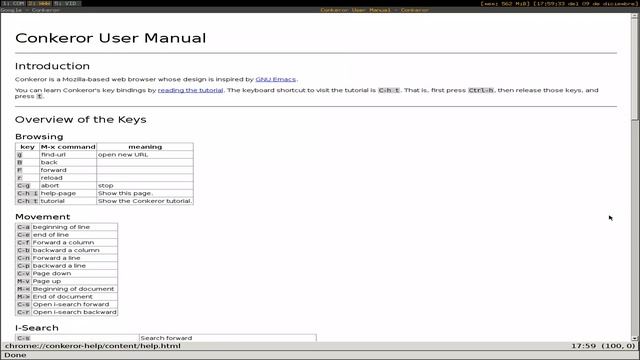640x360 pixels.
Task: Click the I-Search section heading
Action: click(37, 327)
